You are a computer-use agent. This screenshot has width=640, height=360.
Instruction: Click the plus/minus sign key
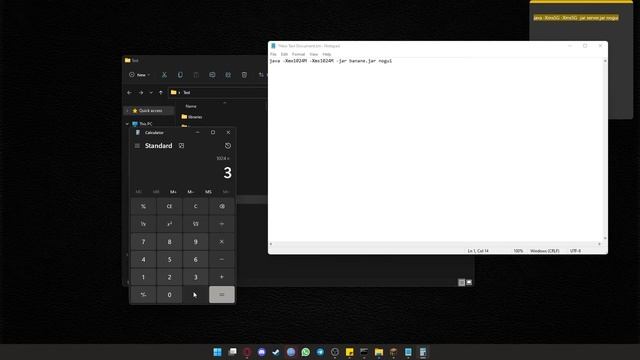point(143,295)
